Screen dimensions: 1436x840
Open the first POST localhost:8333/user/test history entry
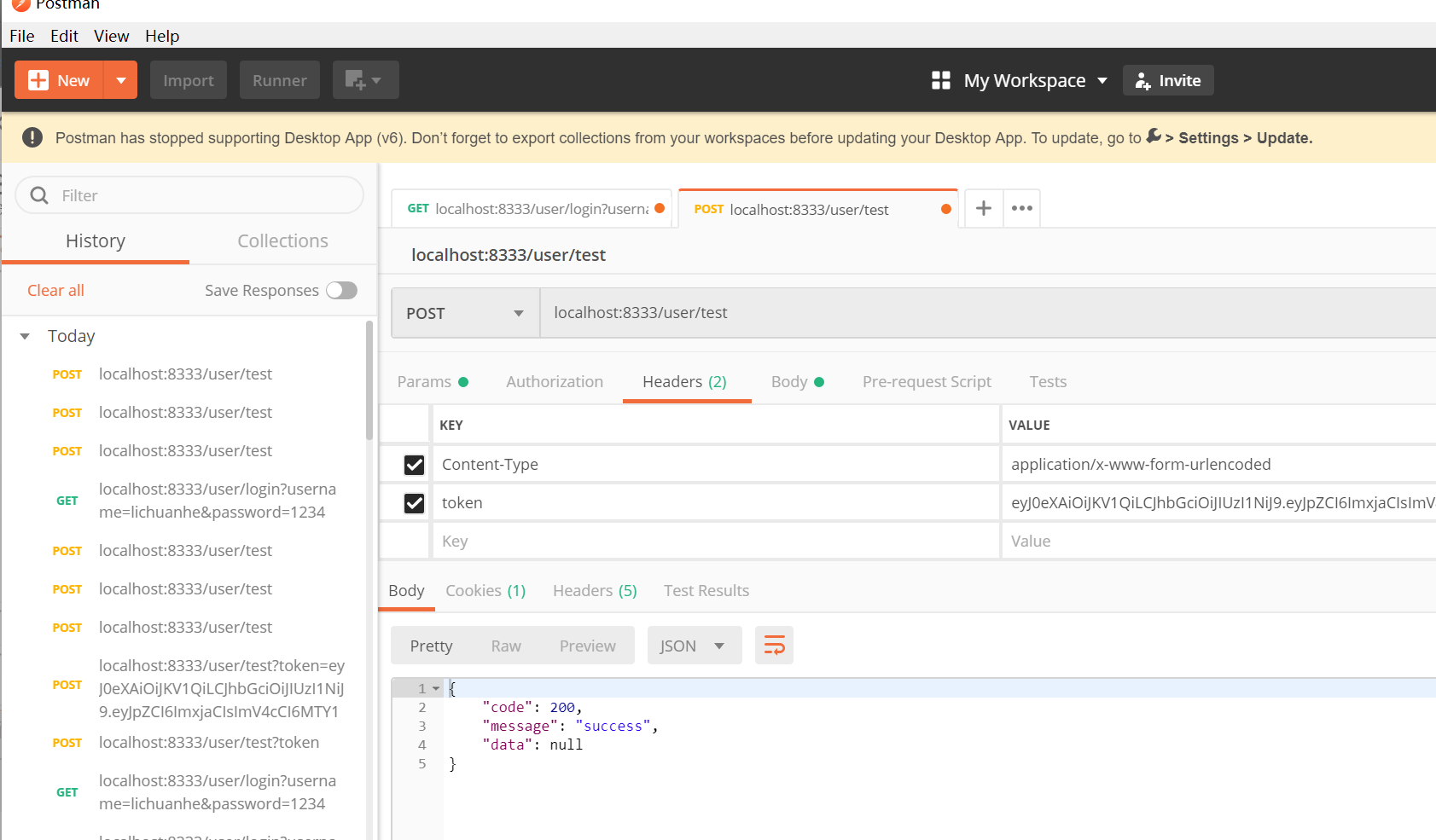pyautogui.click(x=185, y=374)
